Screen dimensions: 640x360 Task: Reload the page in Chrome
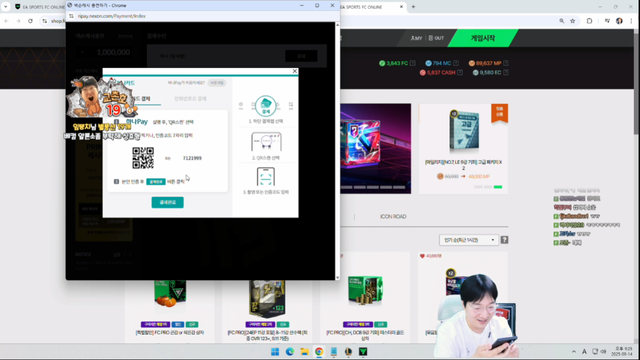pos(30,21)
